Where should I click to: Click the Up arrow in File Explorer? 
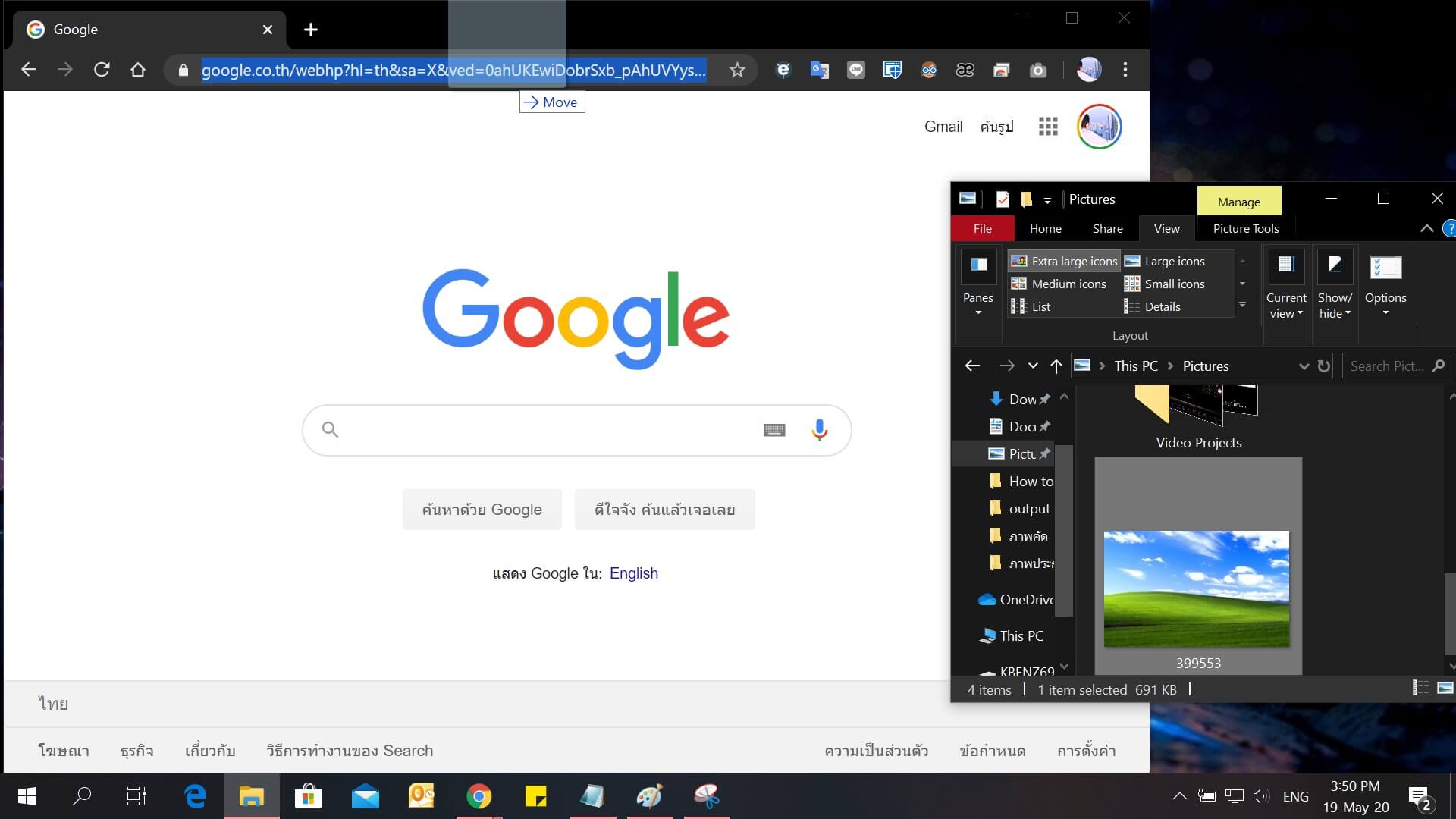click(1056, 366)
